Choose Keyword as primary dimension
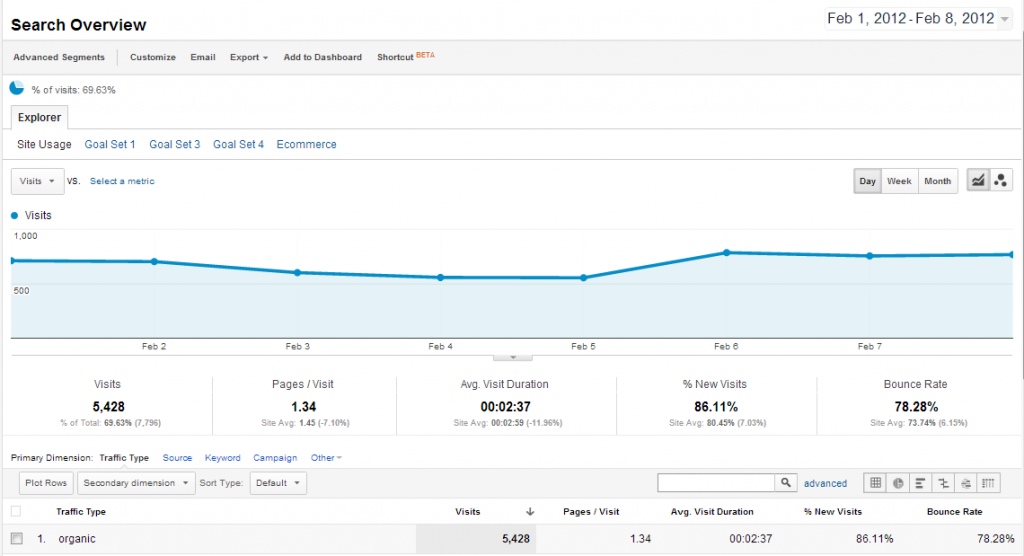 223,458
